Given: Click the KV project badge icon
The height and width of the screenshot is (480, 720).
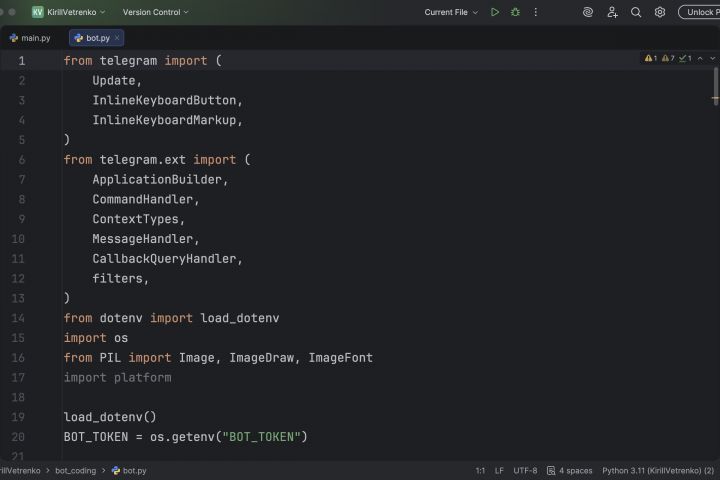Looking at the screenshot, I should coord(38,12).
